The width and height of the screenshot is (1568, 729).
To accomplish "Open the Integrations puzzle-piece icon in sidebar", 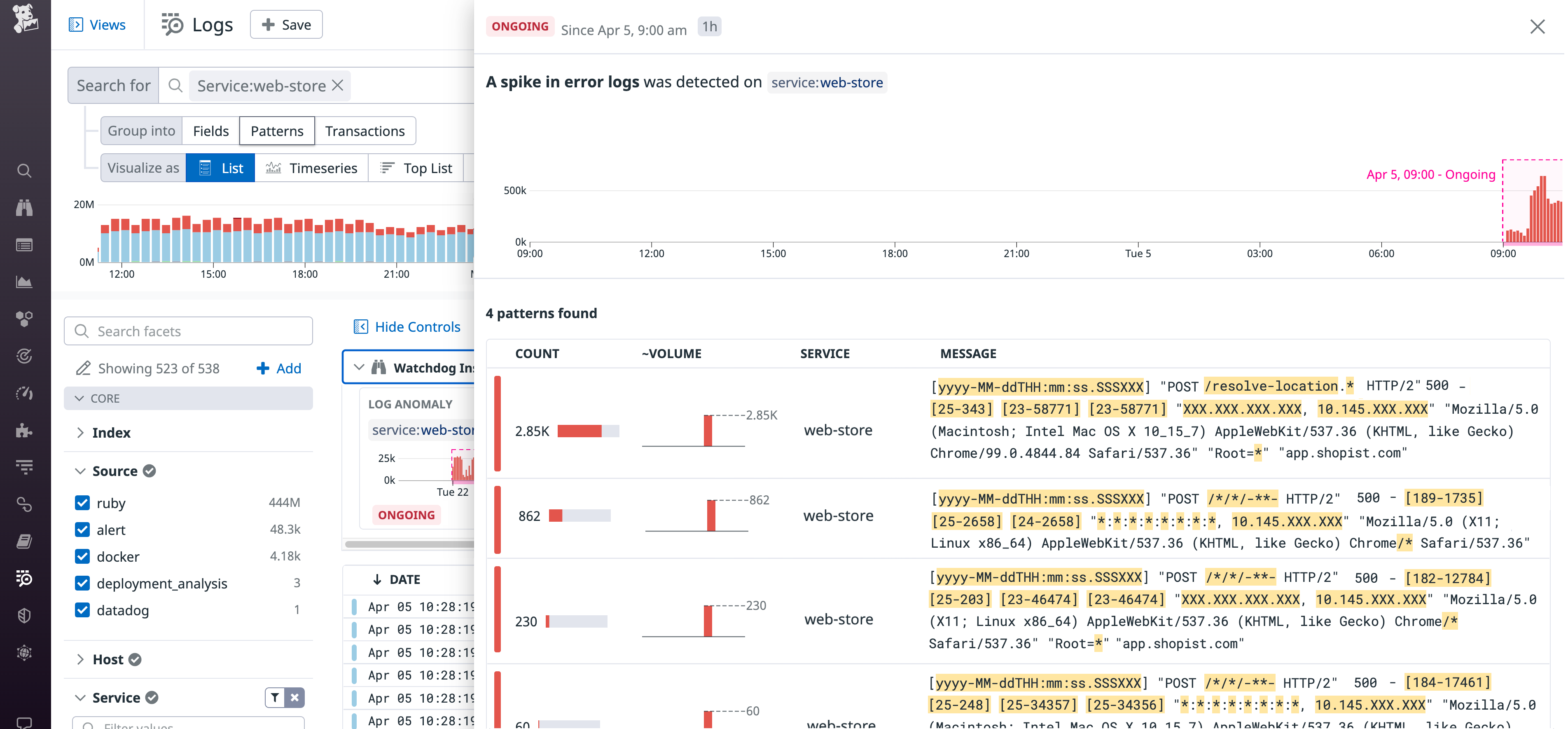I will pos(24,431).
